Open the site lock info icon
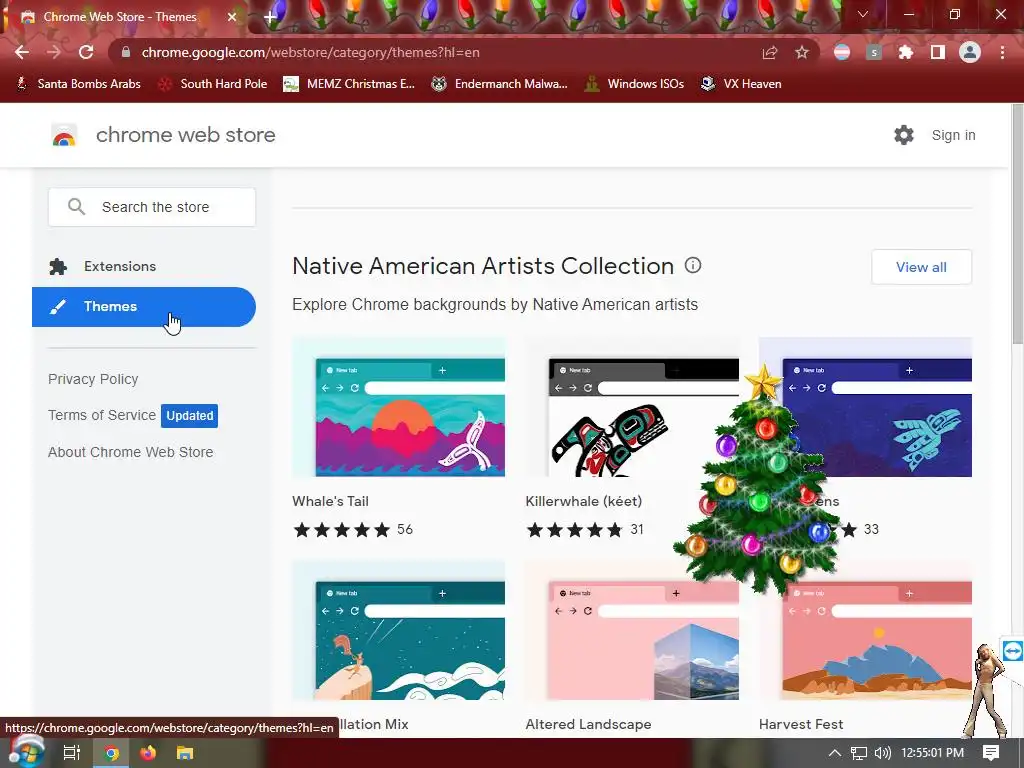1024x768 pixels. (x=126, y=52)
